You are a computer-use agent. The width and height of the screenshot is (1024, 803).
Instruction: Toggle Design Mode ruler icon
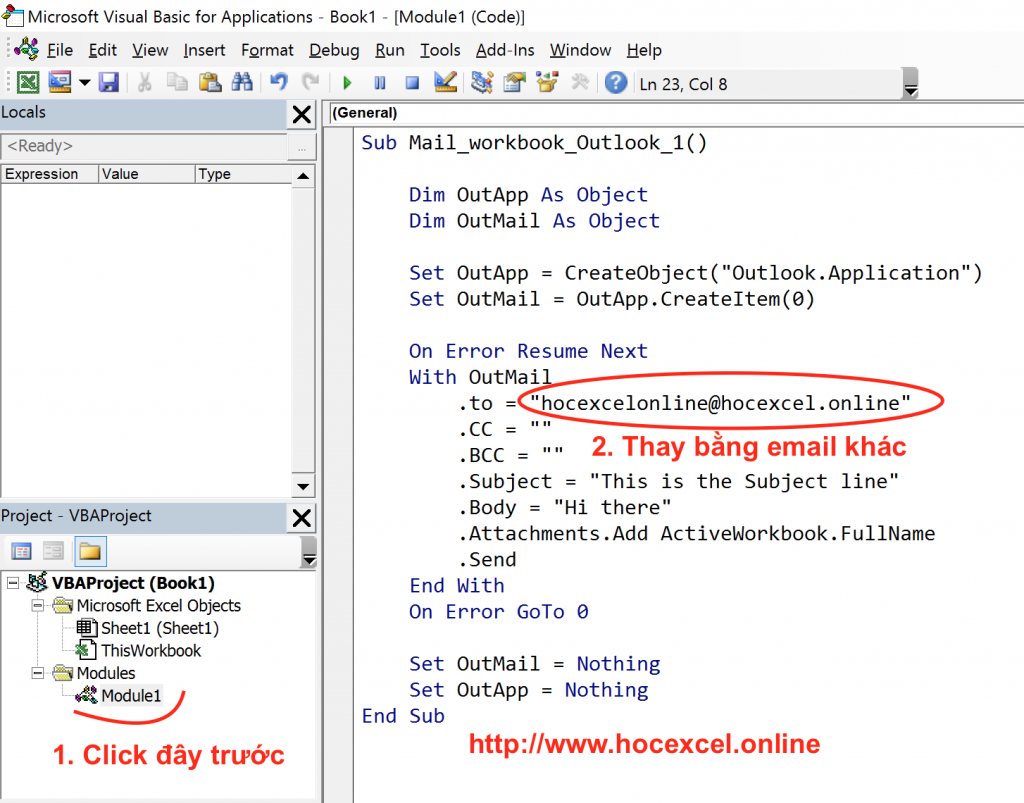(x=446, y=83)
